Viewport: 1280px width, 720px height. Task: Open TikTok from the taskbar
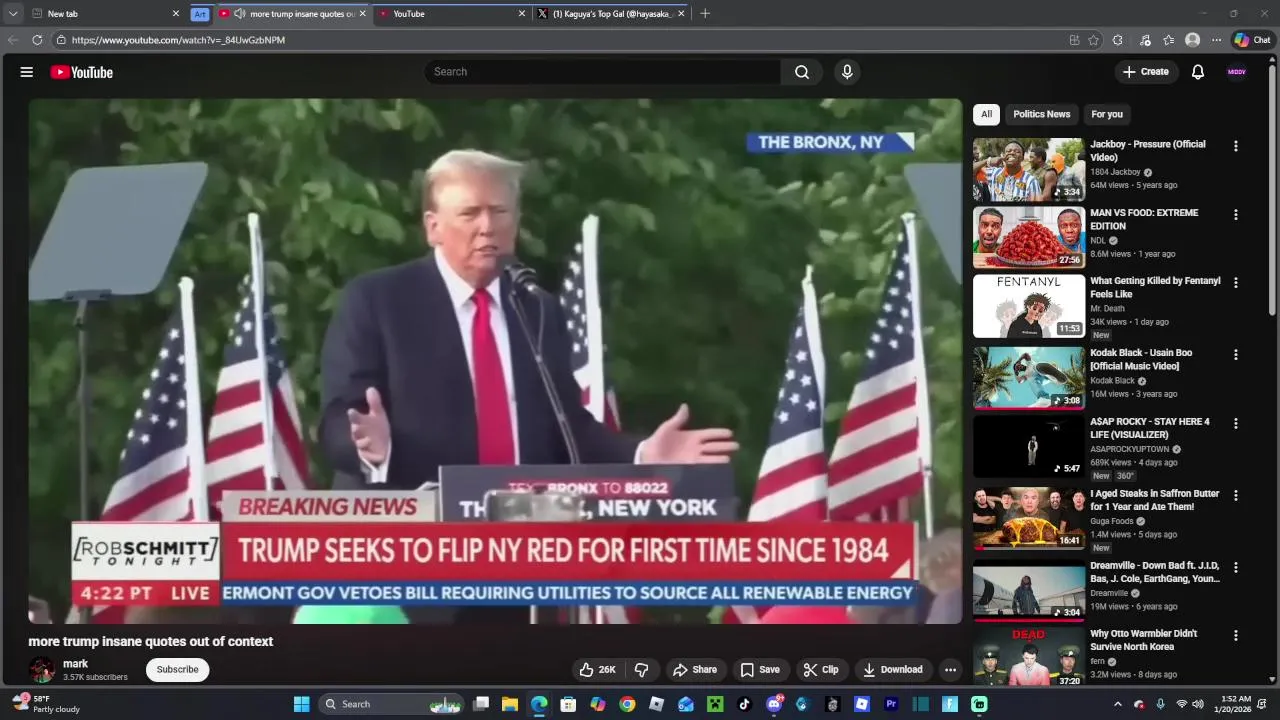744,704
